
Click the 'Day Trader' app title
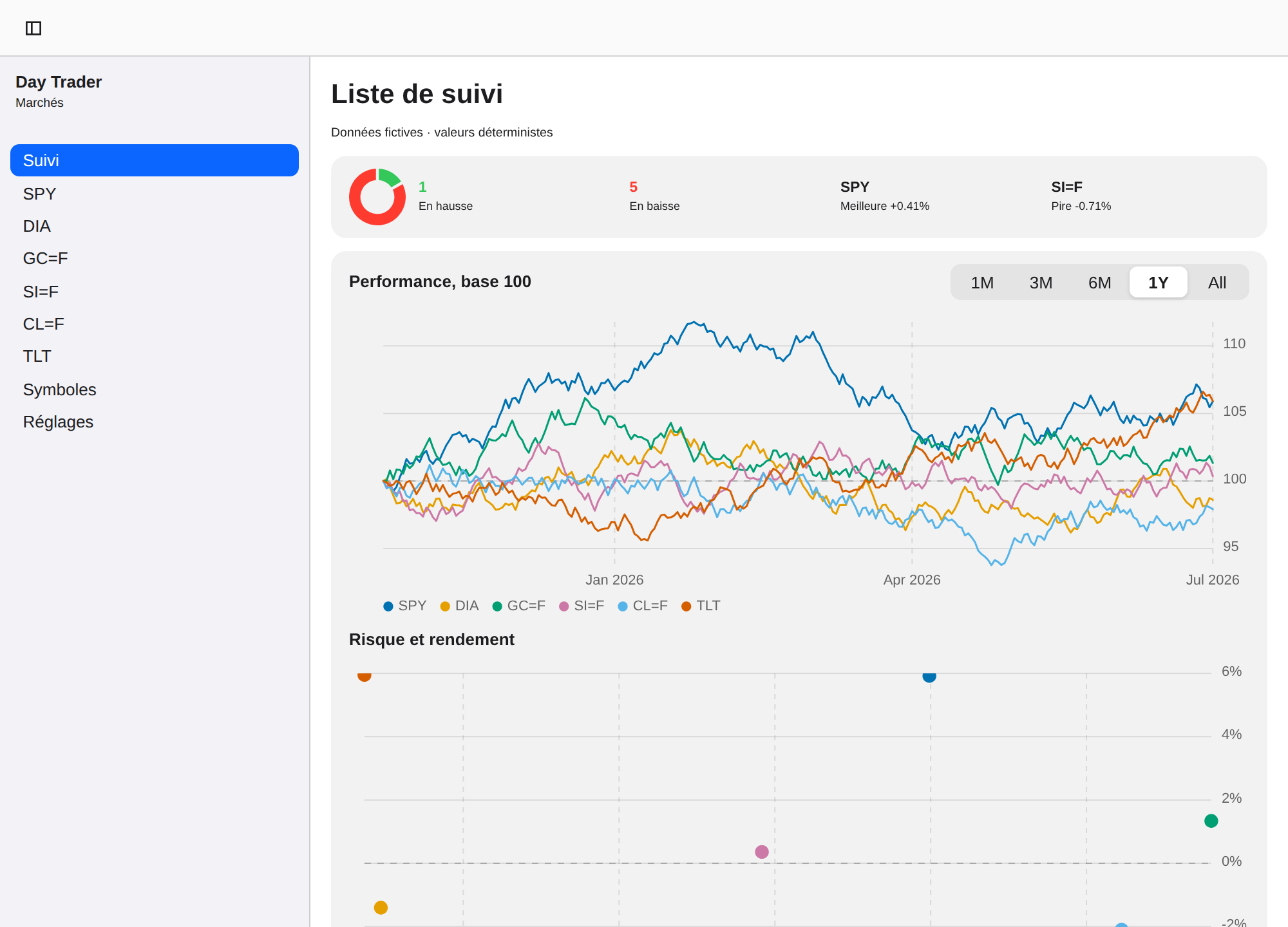tap(59, 82)
